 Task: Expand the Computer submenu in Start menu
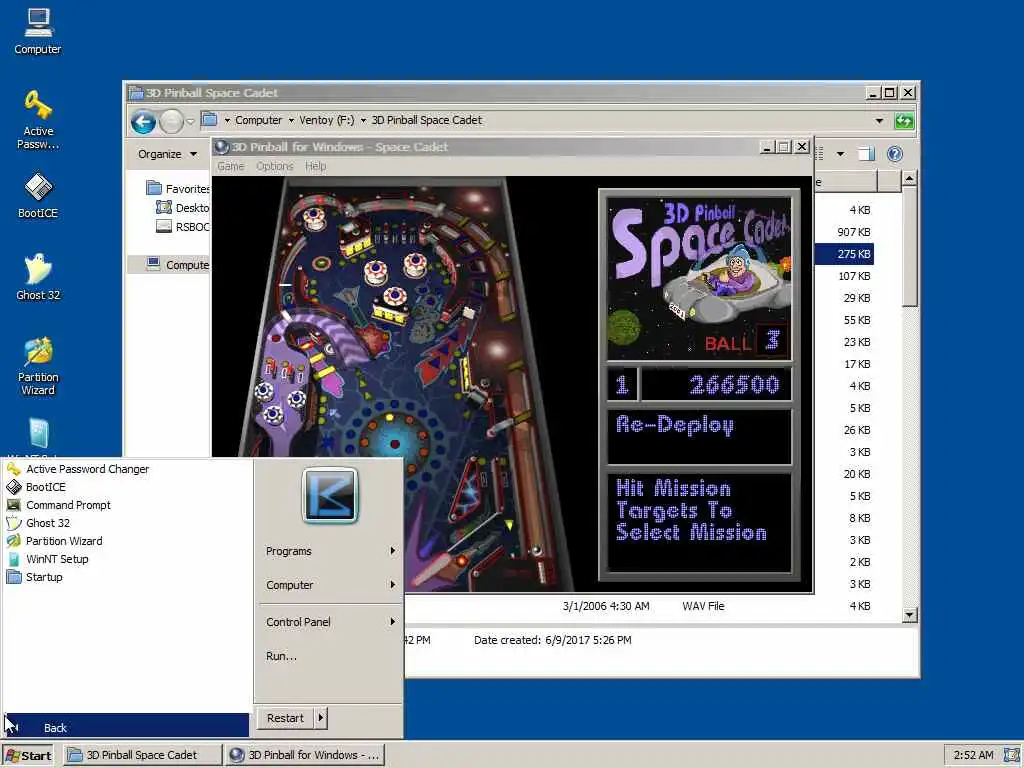pos(330,585)
